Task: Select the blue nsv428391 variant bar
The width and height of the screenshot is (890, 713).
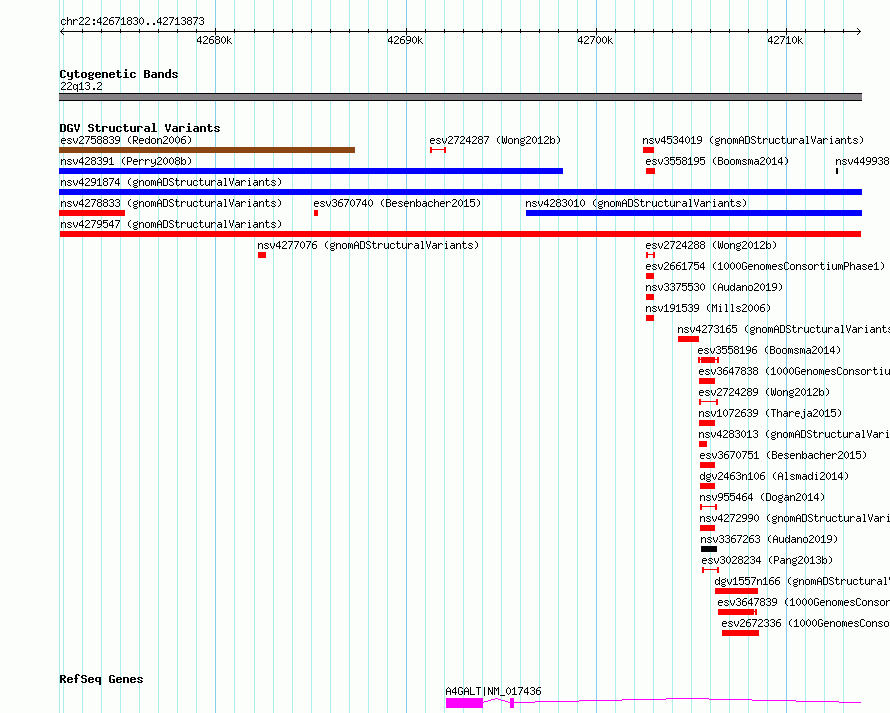Action: coord(311,171)
